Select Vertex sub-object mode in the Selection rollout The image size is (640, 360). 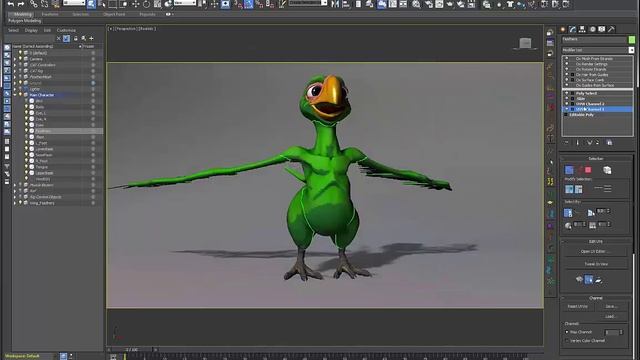[x=569, y=170]
